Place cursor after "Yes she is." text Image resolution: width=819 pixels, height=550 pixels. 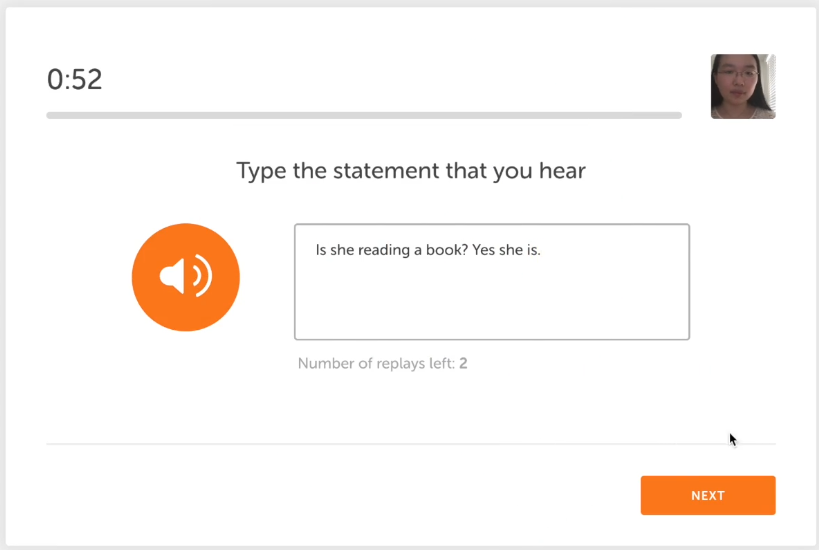542,250
